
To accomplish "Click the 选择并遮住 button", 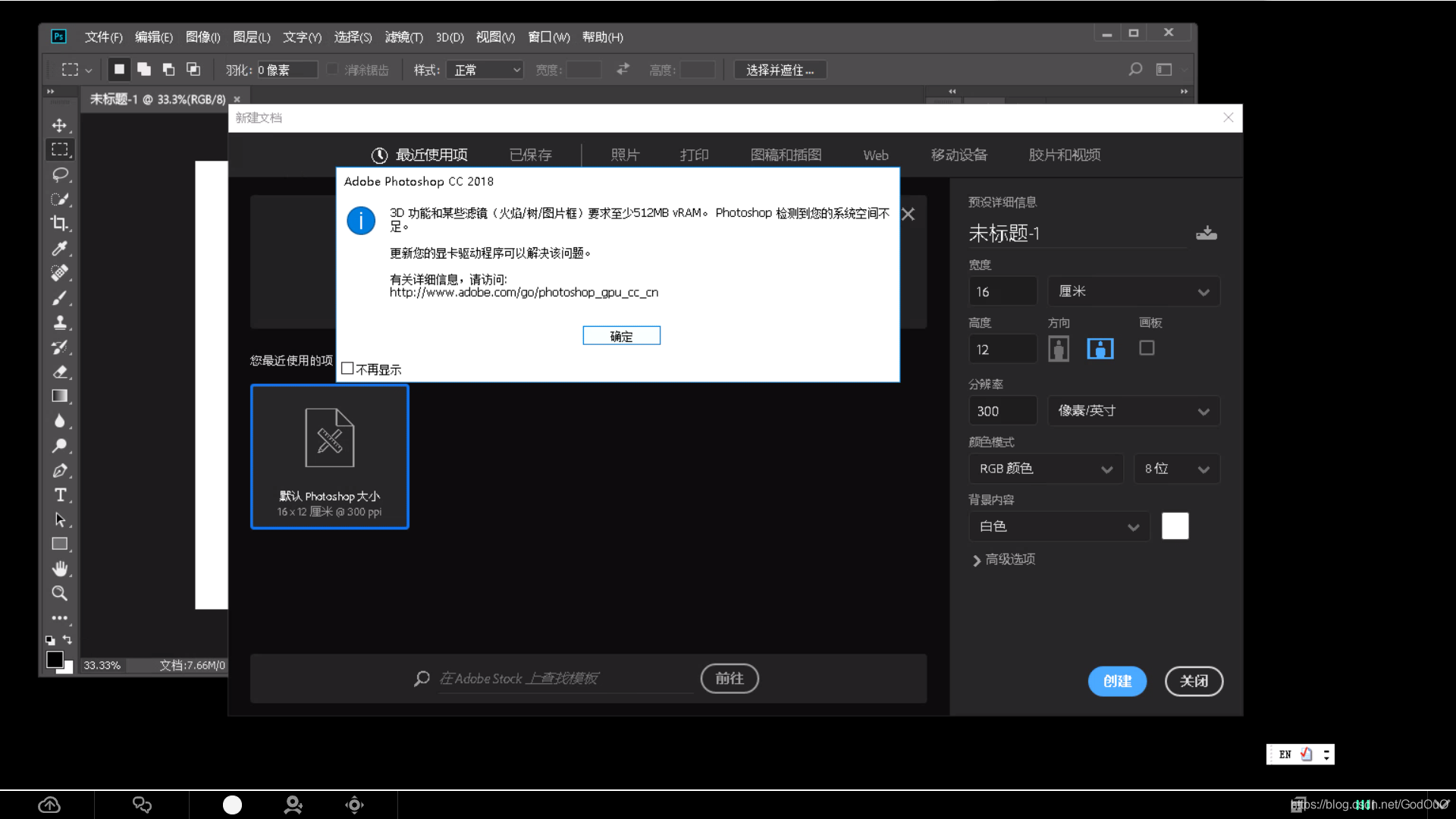I will pos(780,70).
